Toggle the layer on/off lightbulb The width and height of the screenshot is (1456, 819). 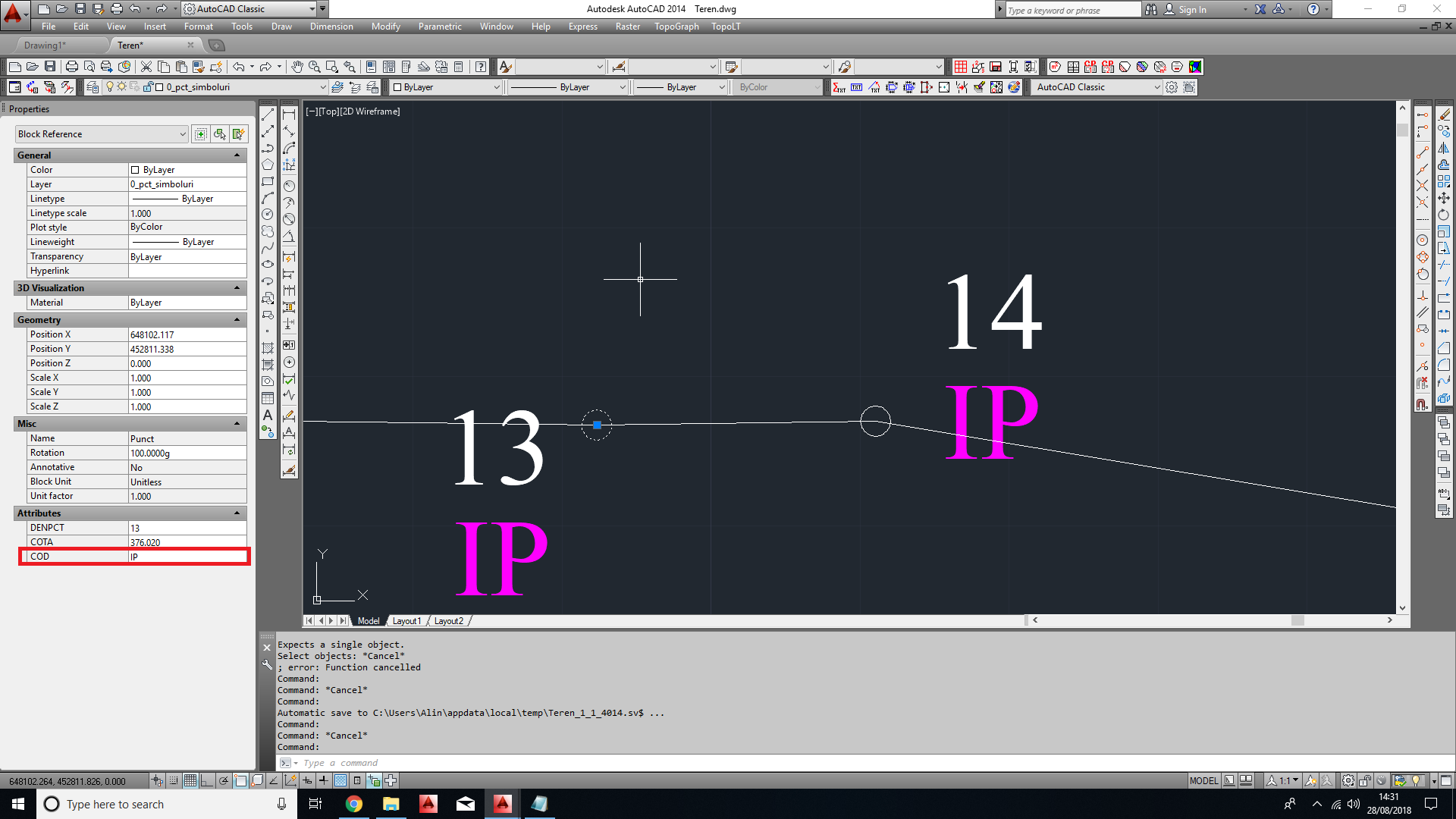[109, 86]
